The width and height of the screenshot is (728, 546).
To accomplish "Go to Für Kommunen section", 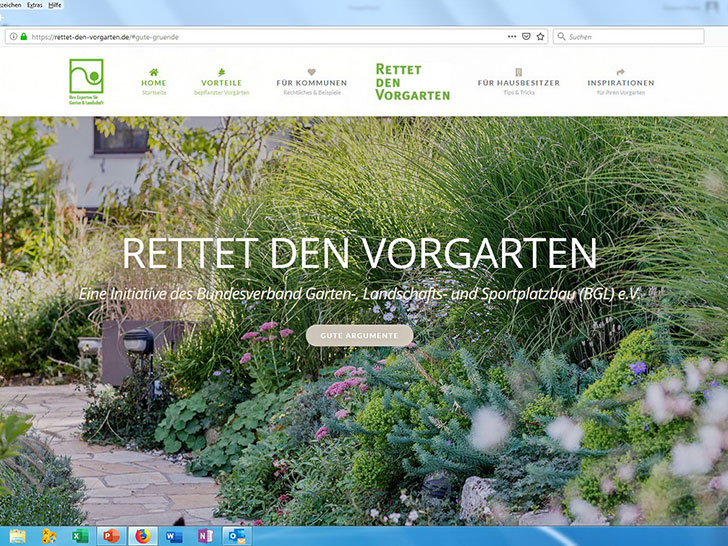I will [312, 82].
